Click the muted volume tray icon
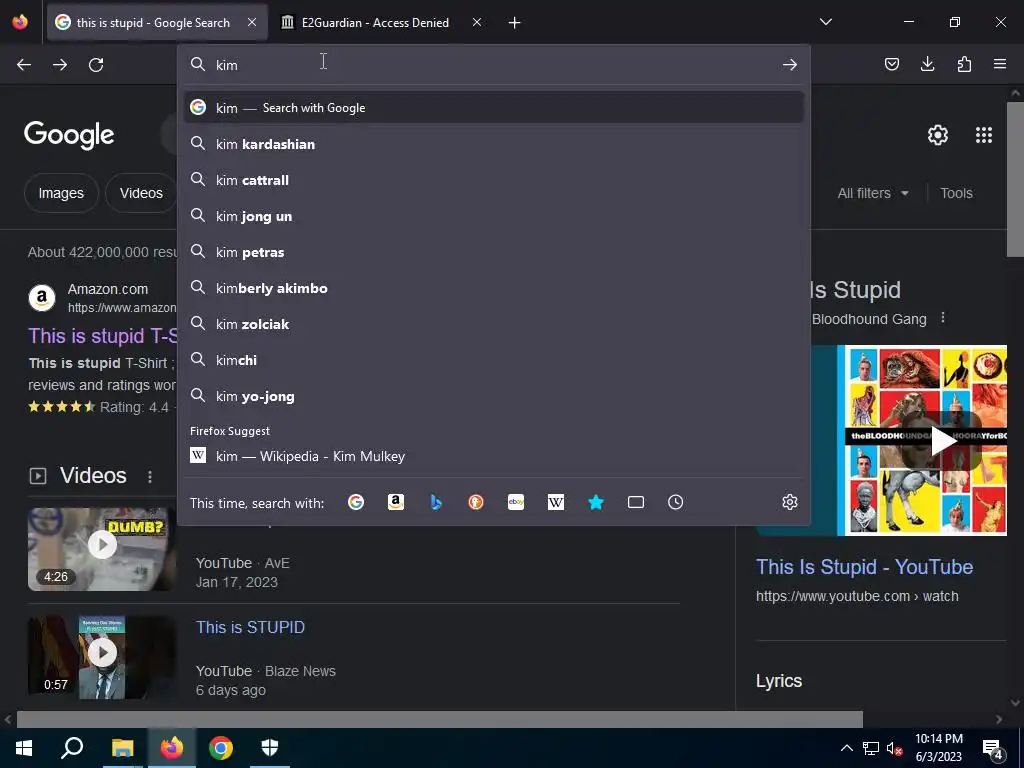The image size is (1024, 768). (894, 749)
